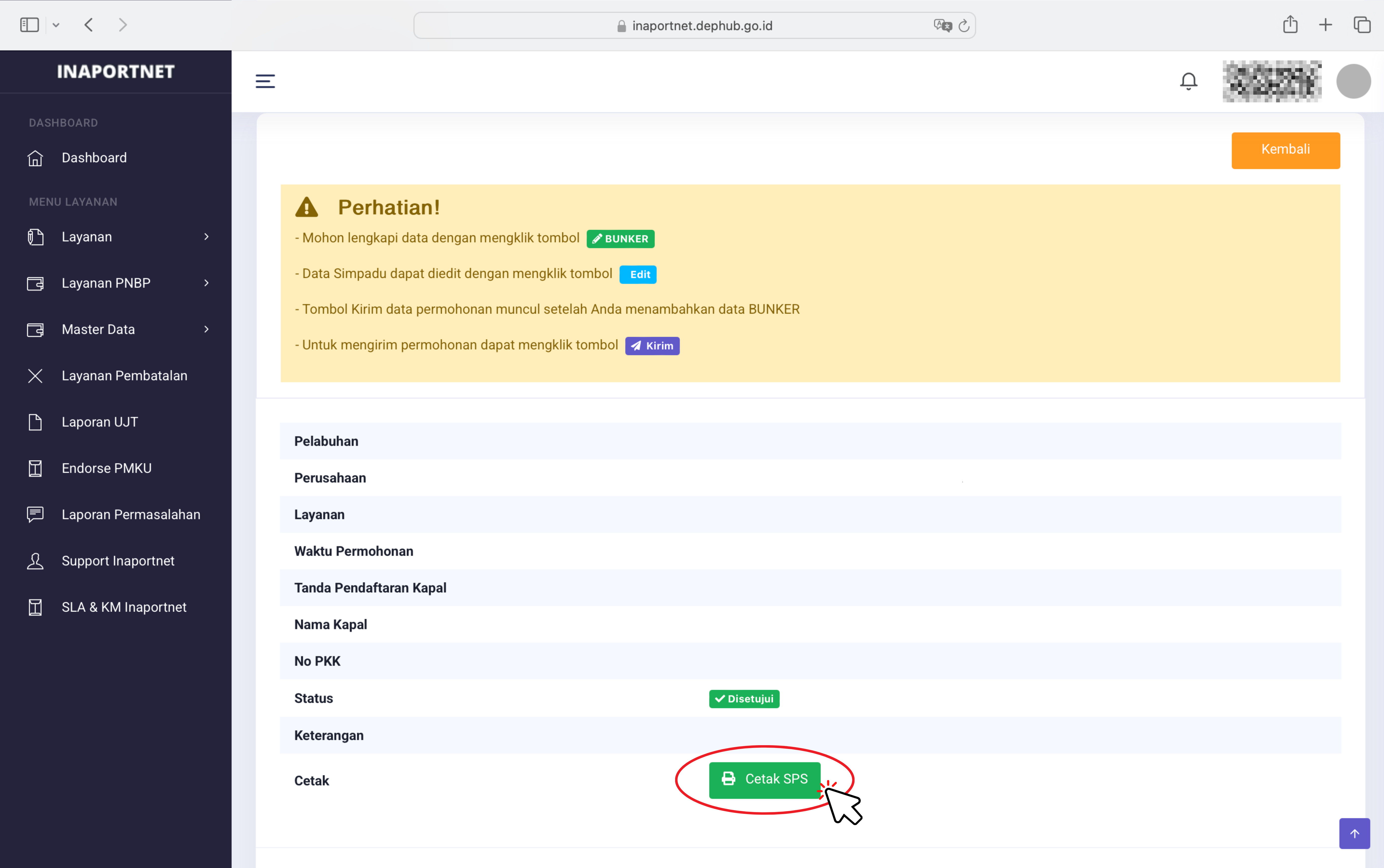Navigate back with browser back arrow
The height and width of the screenshot is (868, 1384).
click(88, 25)
